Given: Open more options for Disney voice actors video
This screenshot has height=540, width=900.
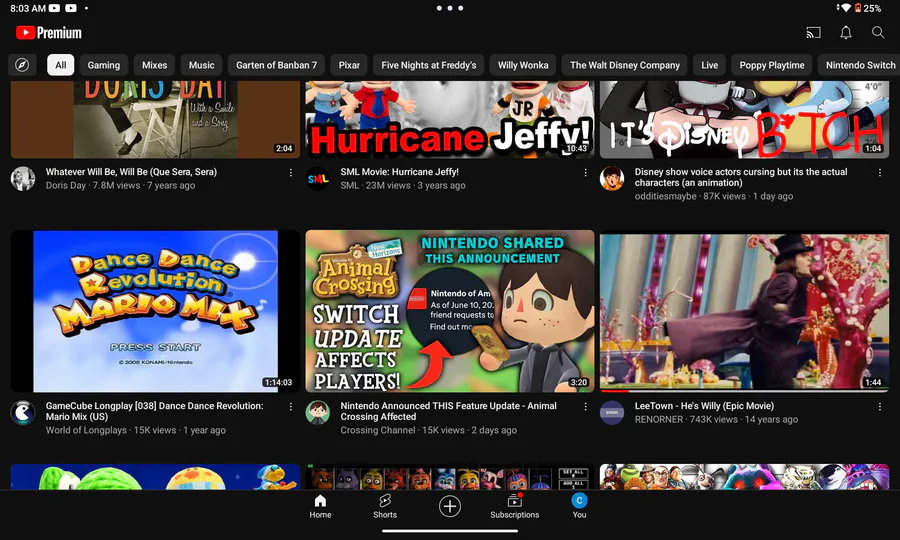Looking at the screenshot, I should click(880, 172).
